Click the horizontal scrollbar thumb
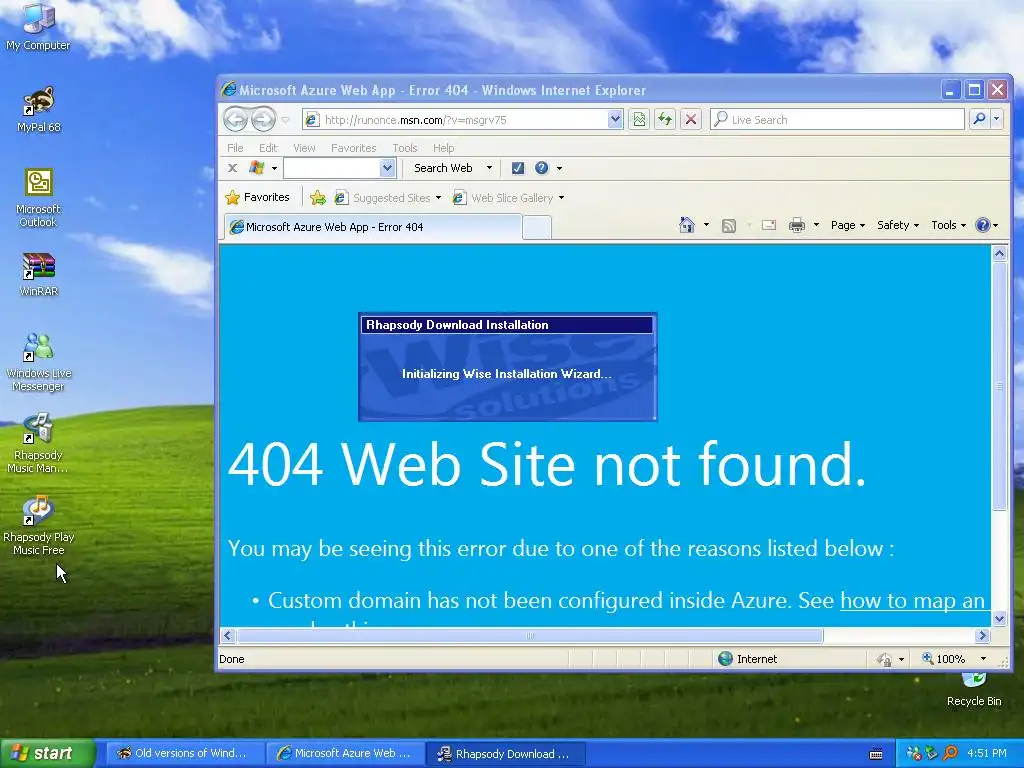The width and height of the screenshot is (1024, 768). point(530,635)
